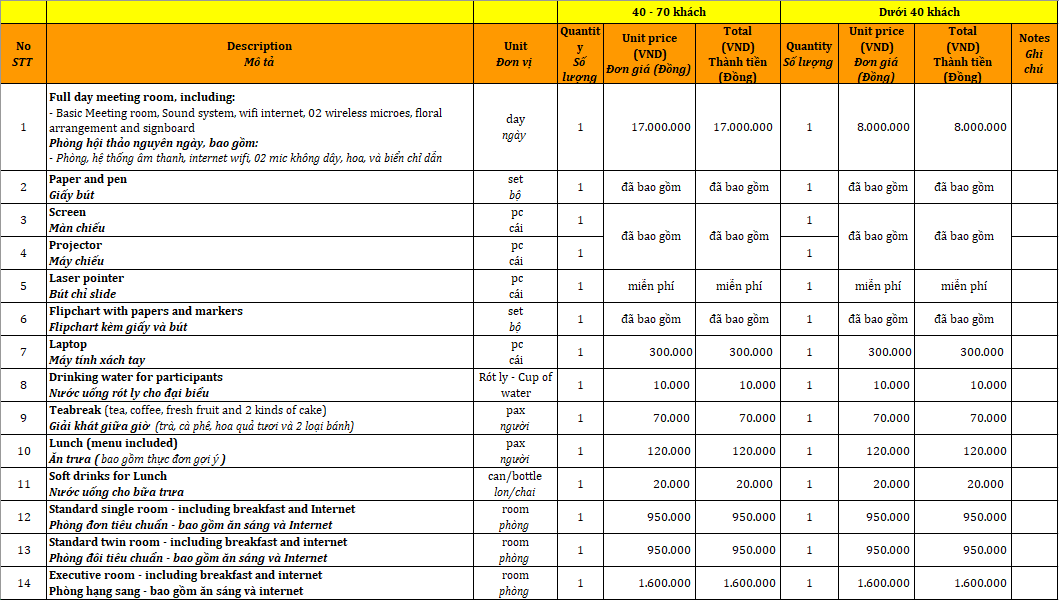
Task: Select 'Flipchart with papers and markers' cell
Action: 260,319
